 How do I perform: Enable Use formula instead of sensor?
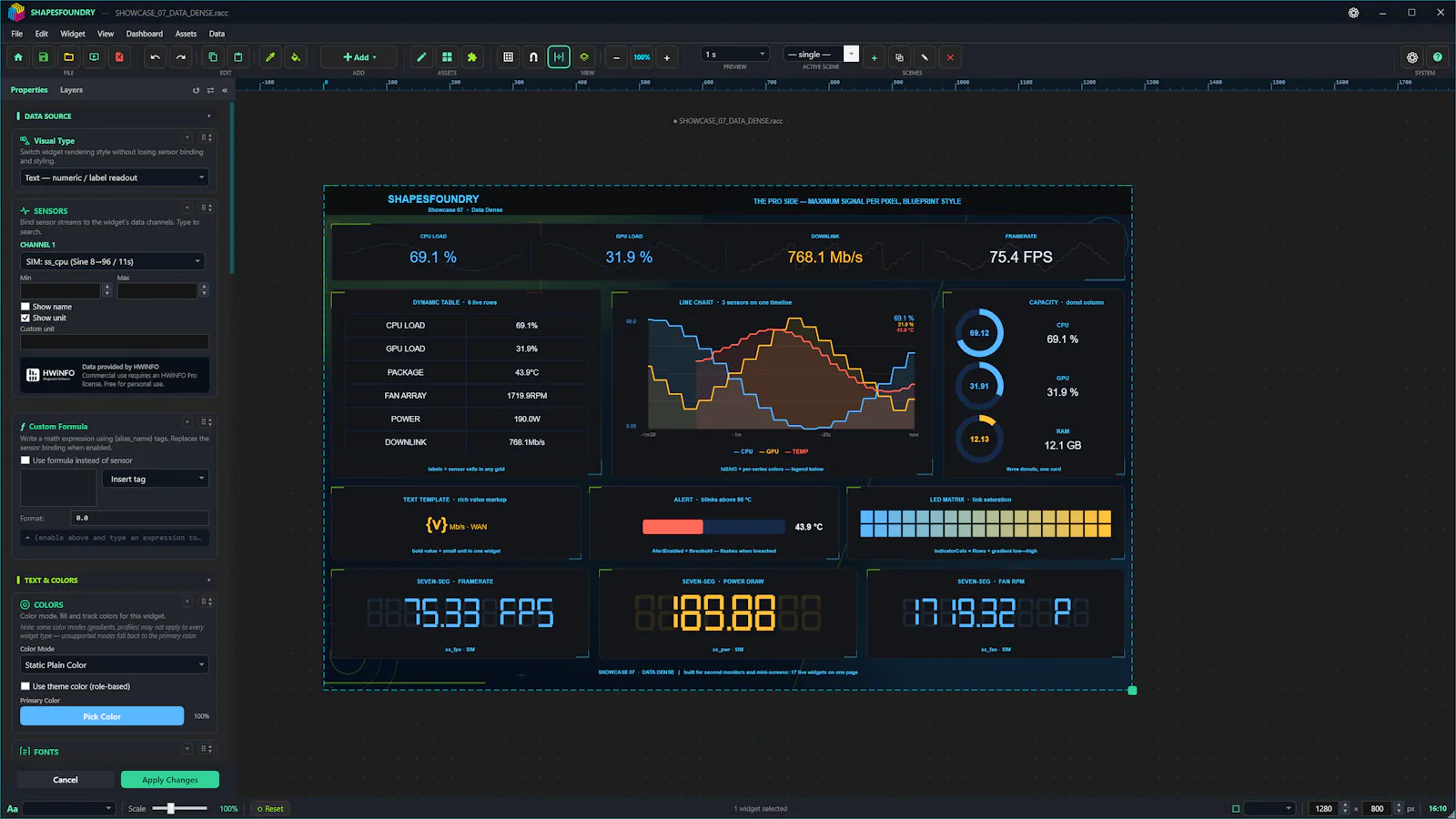pyautogui.click(x=25, y=460)
